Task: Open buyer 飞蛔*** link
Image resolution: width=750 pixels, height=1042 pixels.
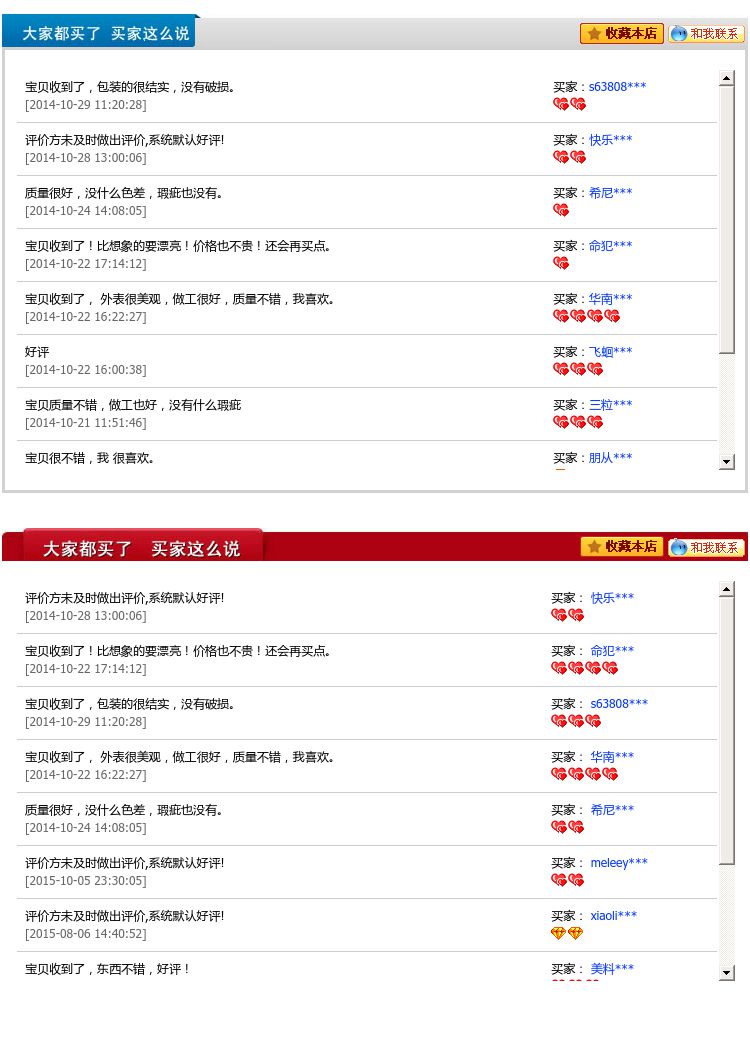Action: click(610, 352)
